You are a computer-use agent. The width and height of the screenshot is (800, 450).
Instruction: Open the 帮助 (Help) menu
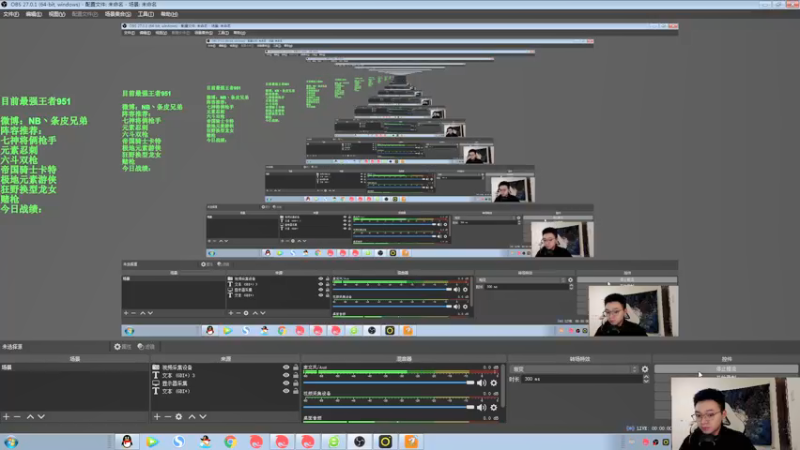[x=169, y=14]
